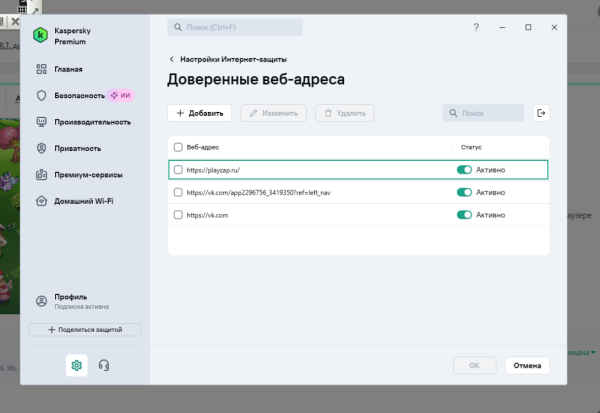600x413 pixels.
Task: Open the Премиум-сервисы section
Action: pos(88,175)
